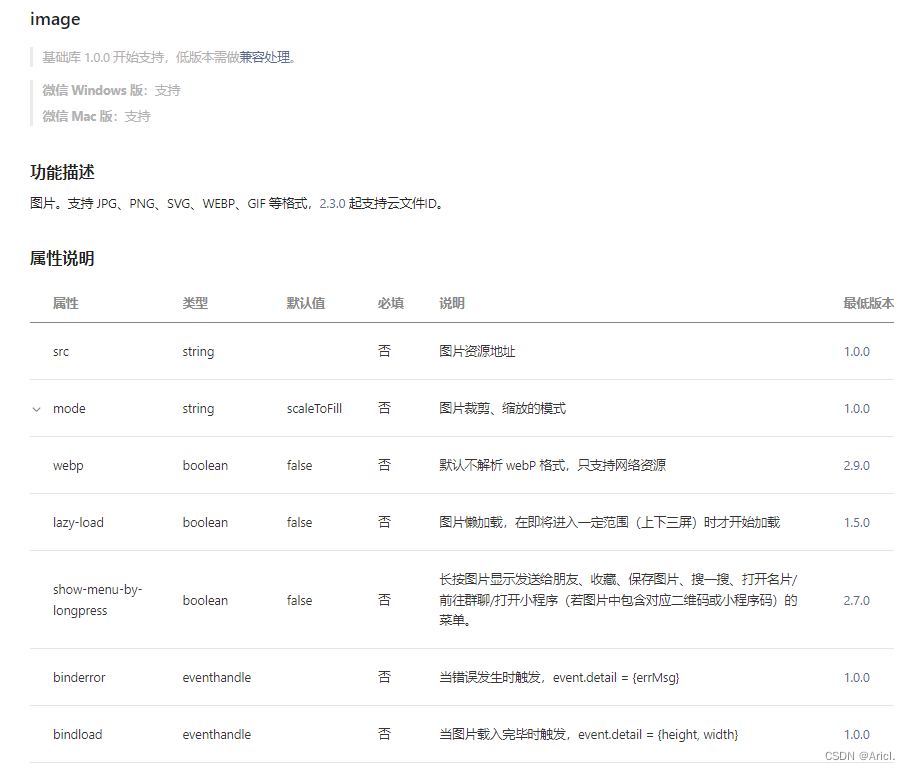Select the src attribute name
Screen dimensions: 910x770
61,352
